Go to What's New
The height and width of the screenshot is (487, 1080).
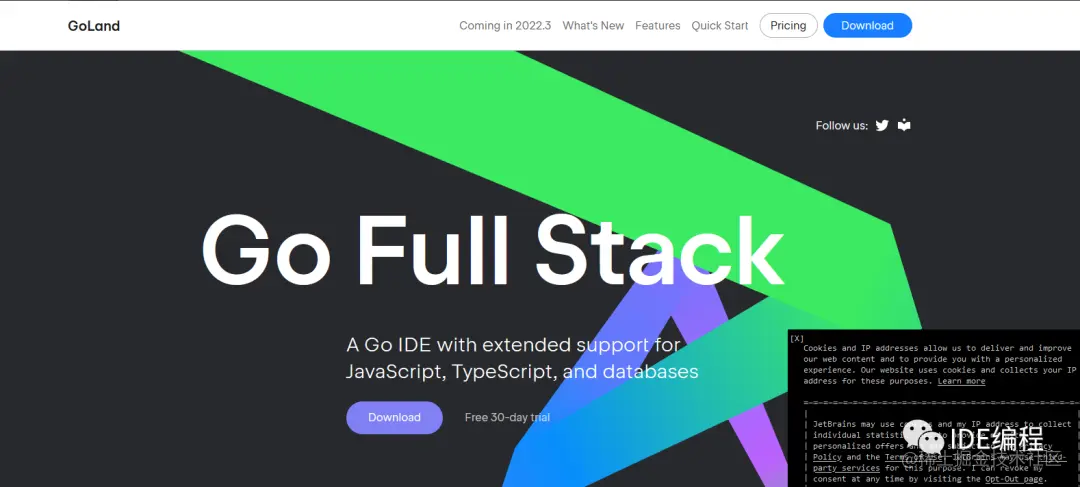pos(593,25)
